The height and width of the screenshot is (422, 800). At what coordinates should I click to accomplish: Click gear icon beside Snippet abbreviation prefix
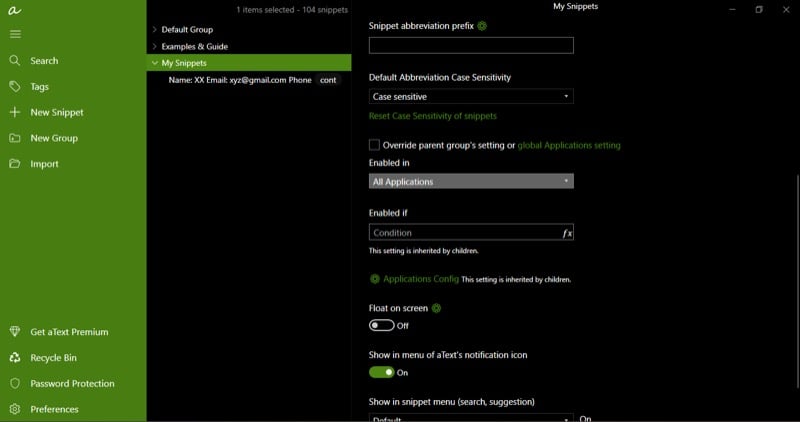click(482, 26)
